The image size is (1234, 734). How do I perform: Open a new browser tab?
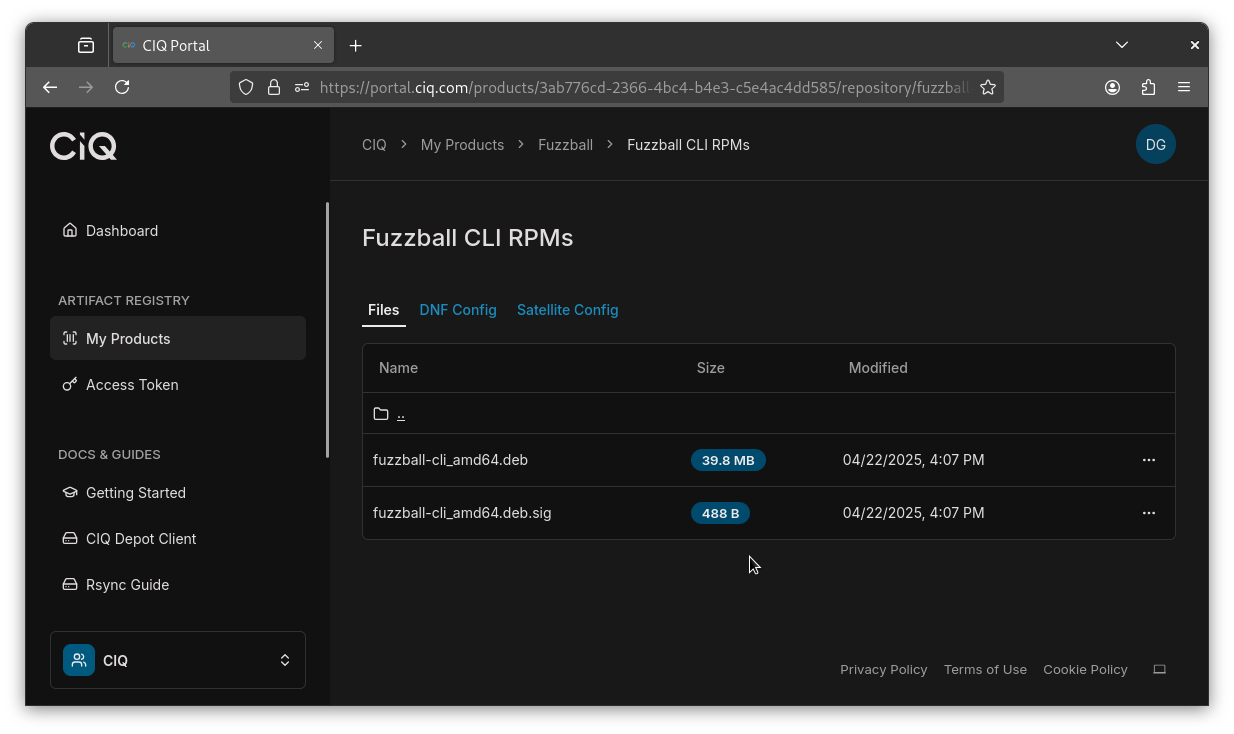coord(356,45)
